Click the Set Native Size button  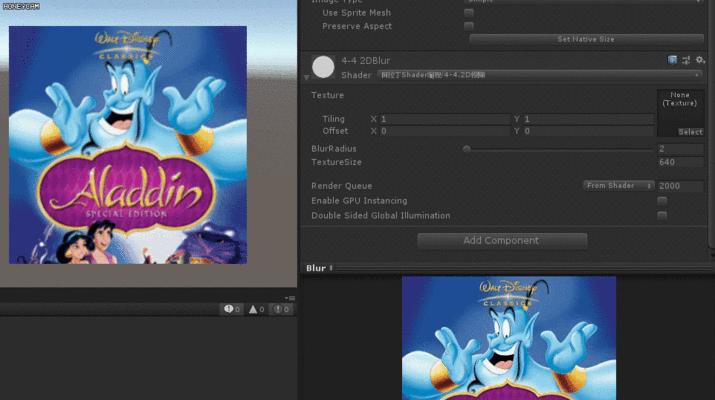586,39
